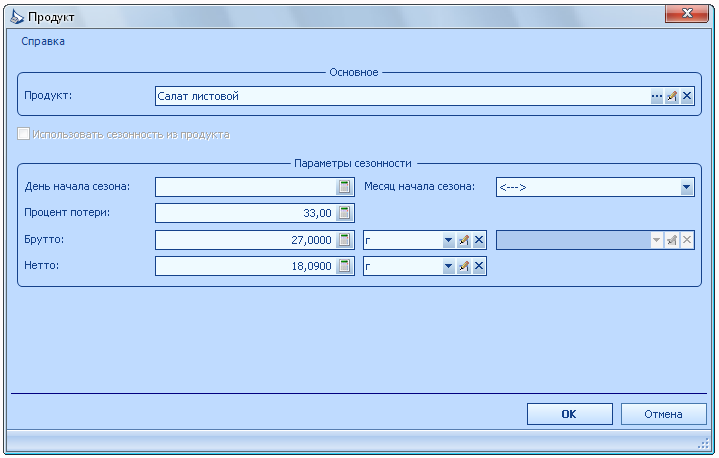This screenshot has width=719, height=458.
Task: Click the Процент потери label
Action: [67, 212]
